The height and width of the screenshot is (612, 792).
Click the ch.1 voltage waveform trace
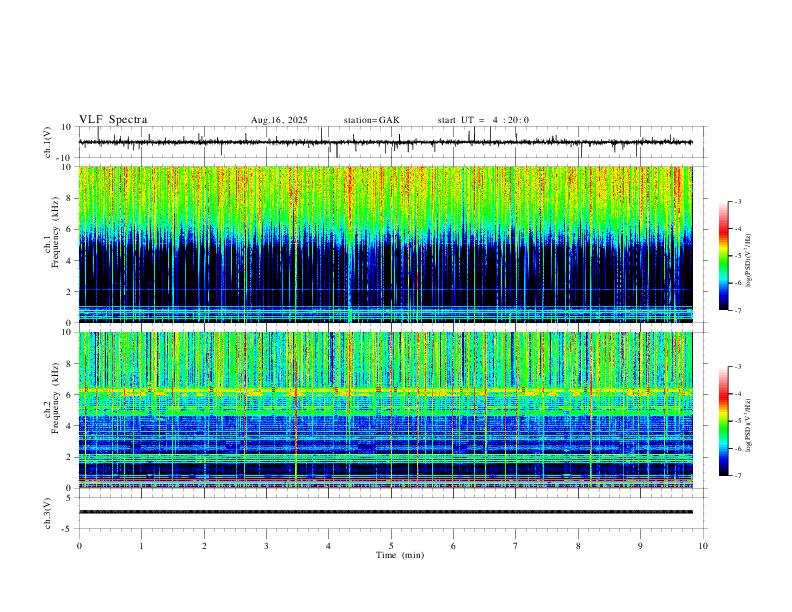tap(385, 142)
